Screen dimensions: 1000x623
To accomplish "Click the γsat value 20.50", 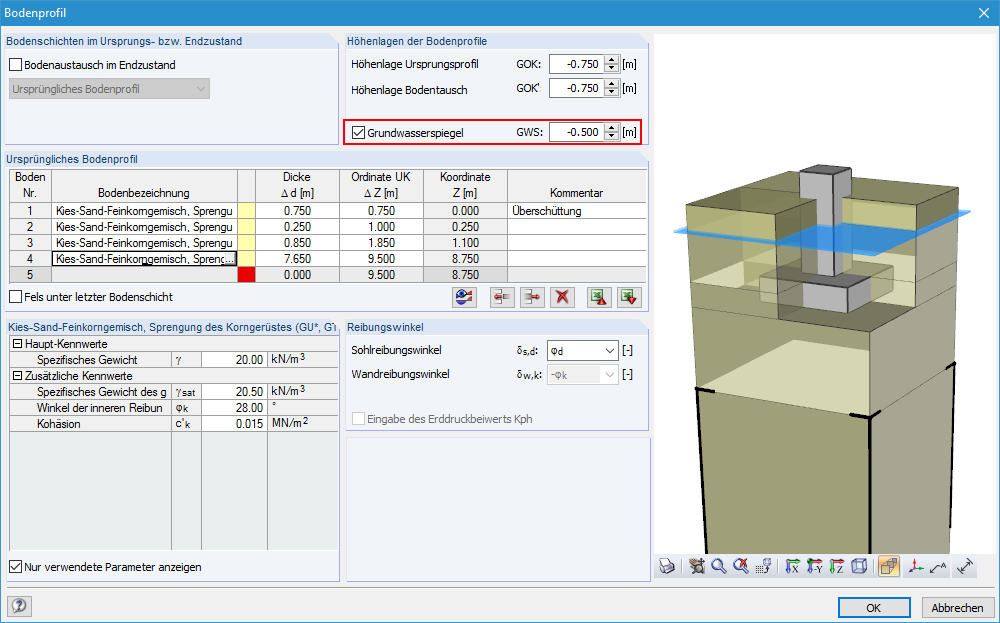I will tap(233, 392).
